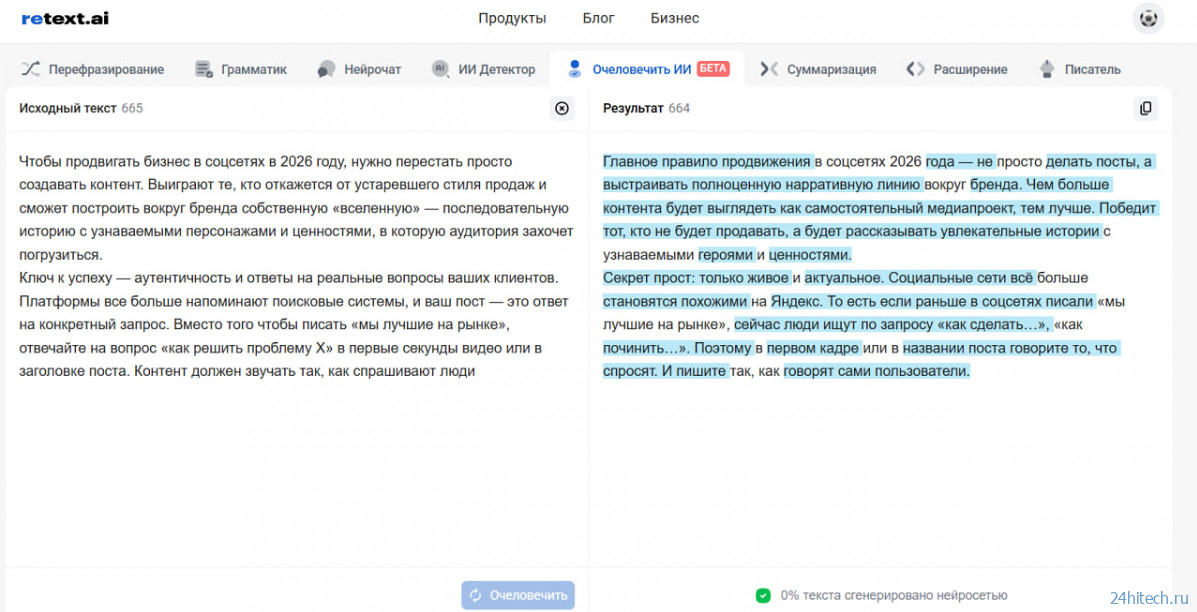The width and height of the screenshot is (1197, 612).
Task: Switch to Очеловечить ИИ tab
Action: point(641,69)
